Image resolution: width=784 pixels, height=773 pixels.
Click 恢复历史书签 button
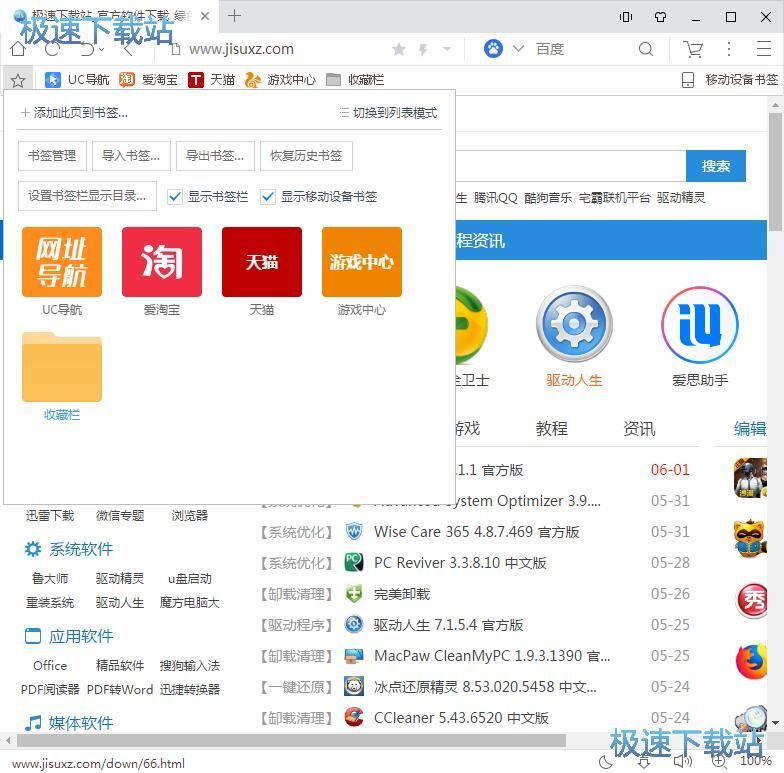[306, 156]
